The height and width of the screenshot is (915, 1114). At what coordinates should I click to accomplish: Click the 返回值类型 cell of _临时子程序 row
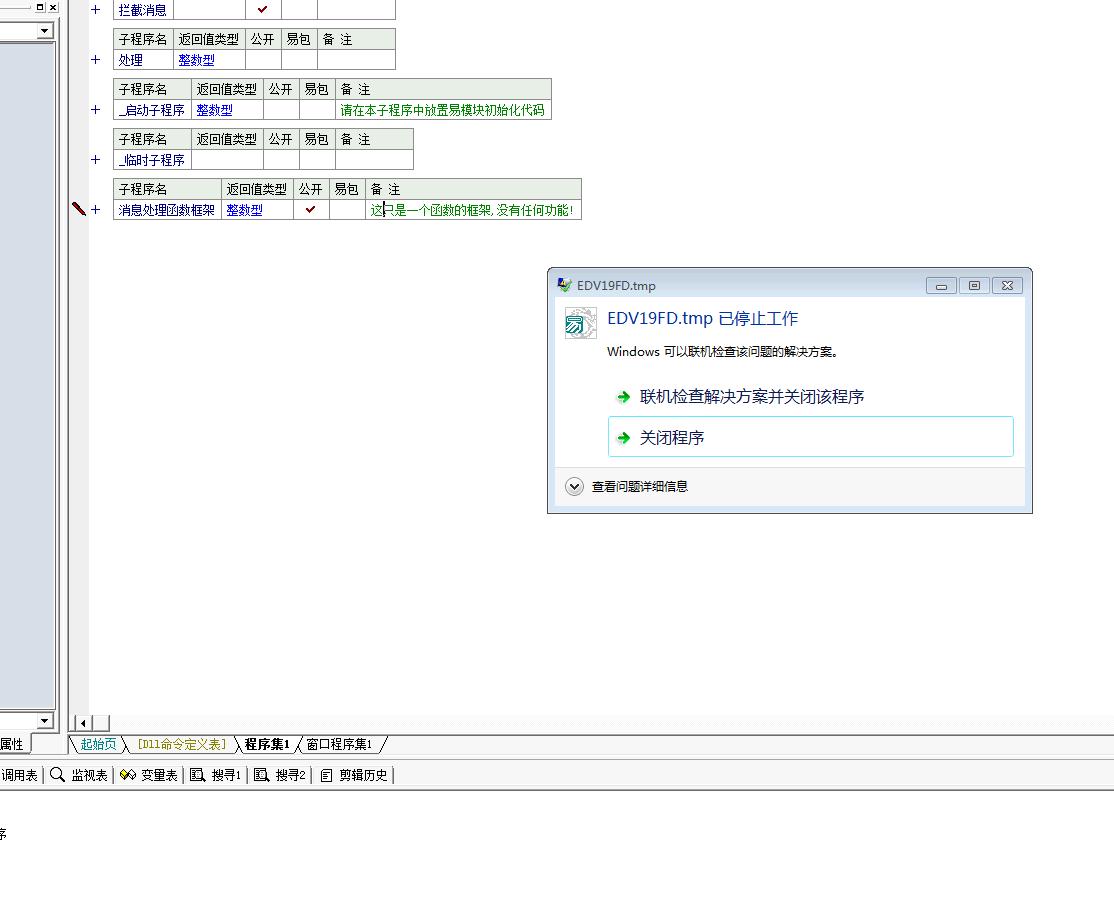pyautogui.click(x=227, y=160)
